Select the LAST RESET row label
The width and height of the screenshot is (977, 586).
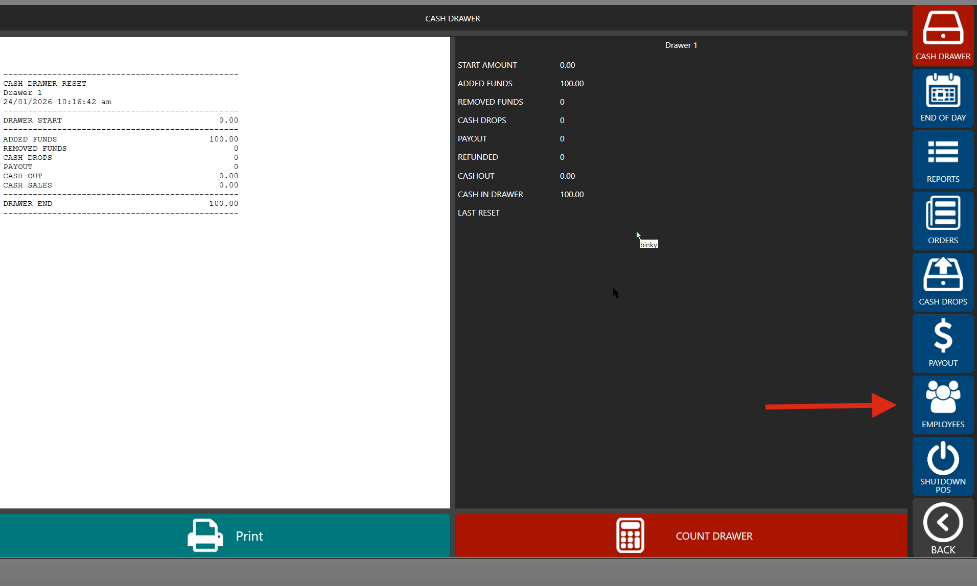[x=478, y=213]
